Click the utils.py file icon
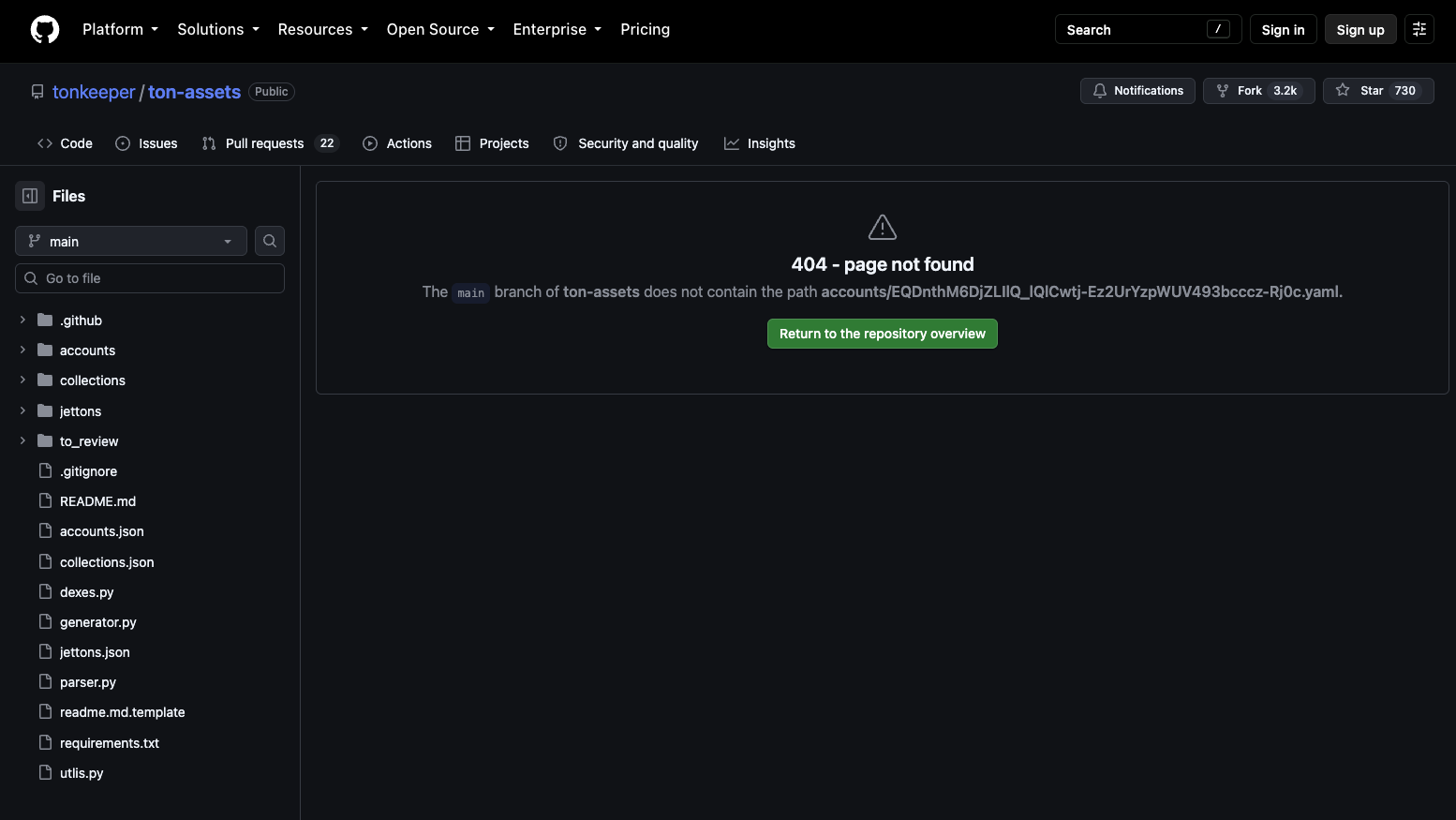Viewport: 1456px width, 820px height. tap(45, 772)
